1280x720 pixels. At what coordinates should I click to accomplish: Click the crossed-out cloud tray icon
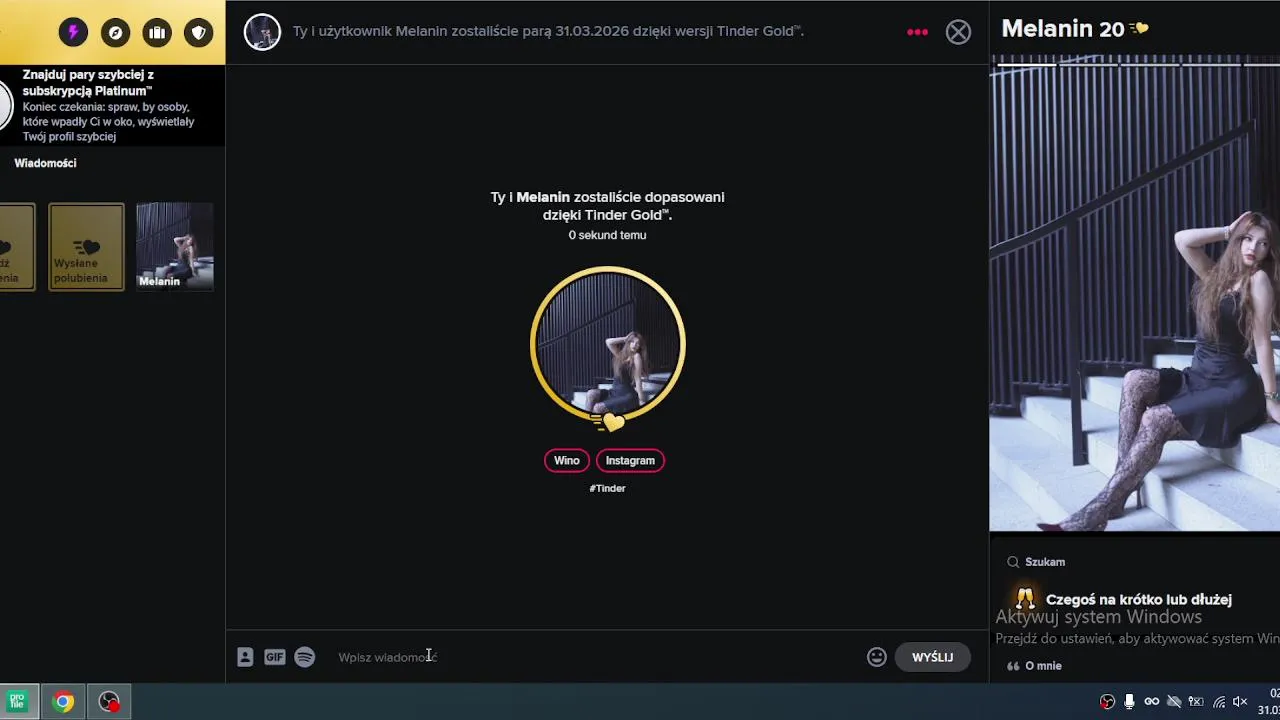click(x=1174, y=702)
